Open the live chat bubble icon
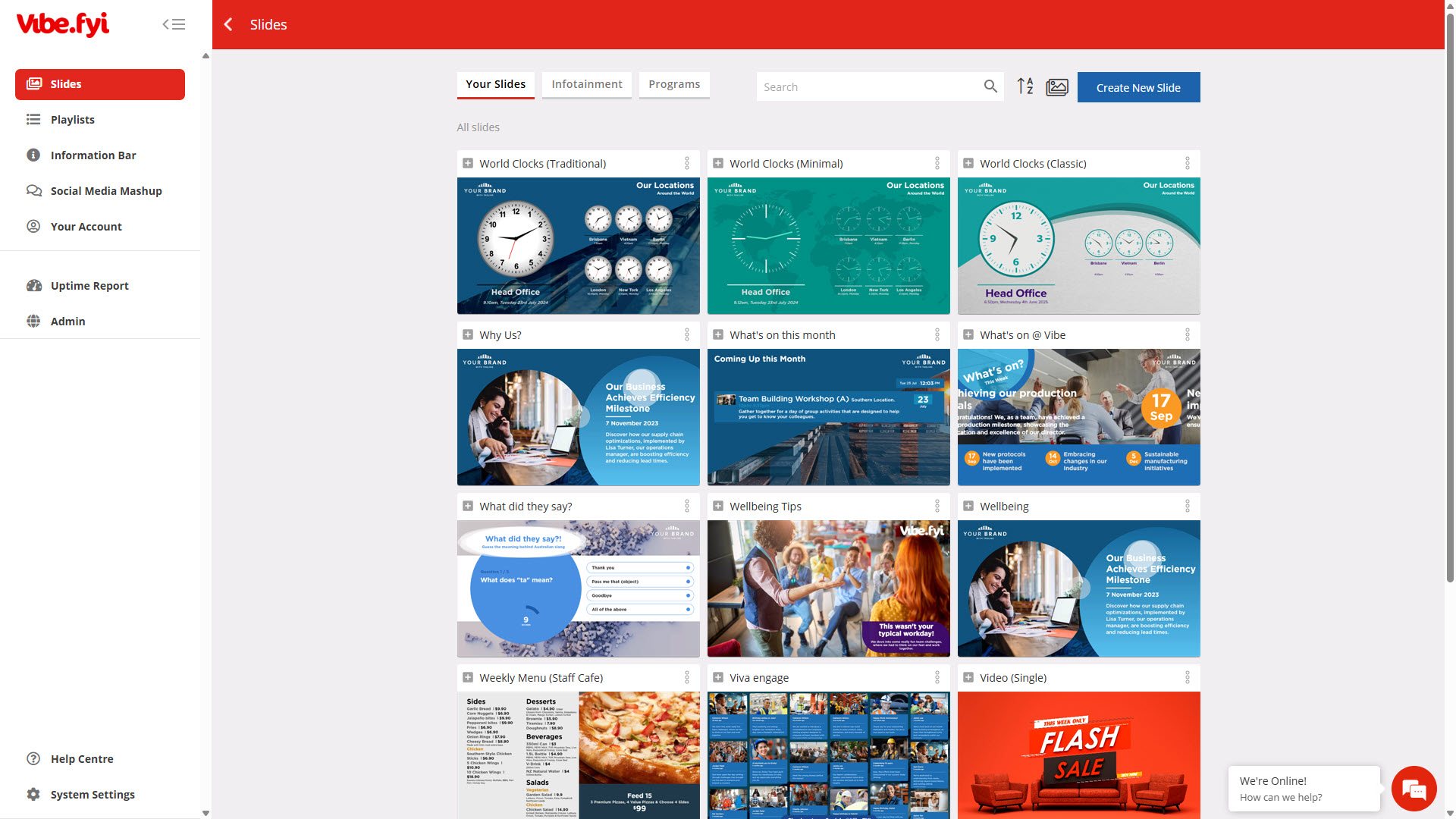The image size is (1456, 819). click(x=1414, y=789)
